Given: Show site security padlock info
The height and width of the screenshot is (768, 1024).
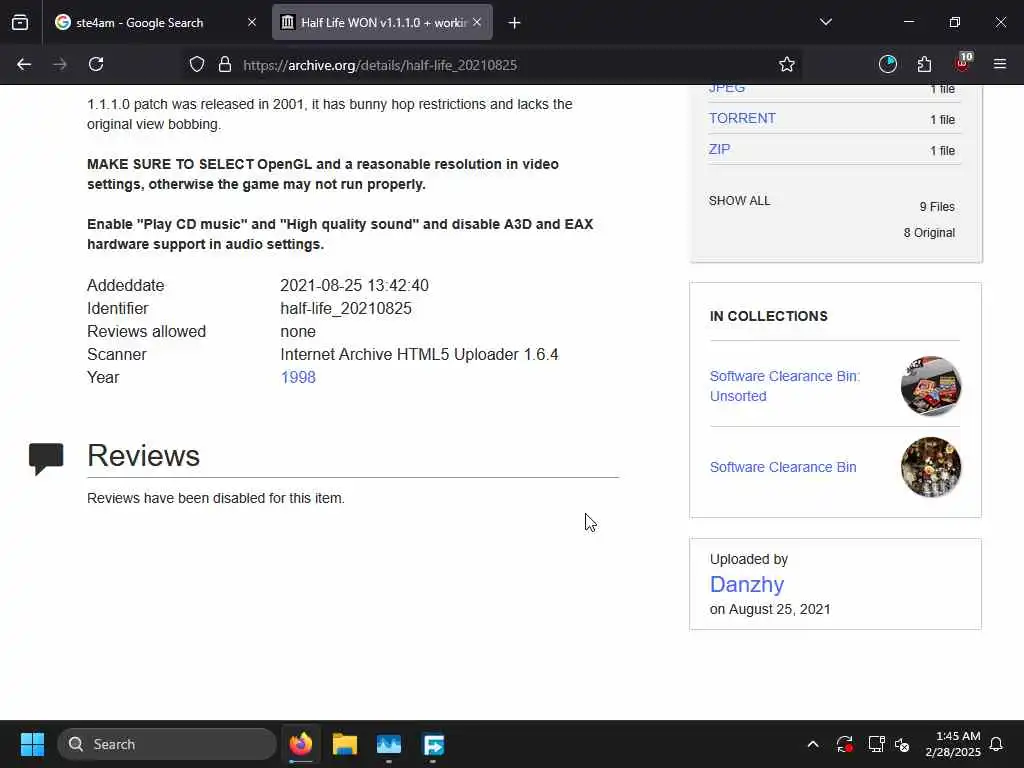Looking at the screenshot, I should click(x=225, y=65).
